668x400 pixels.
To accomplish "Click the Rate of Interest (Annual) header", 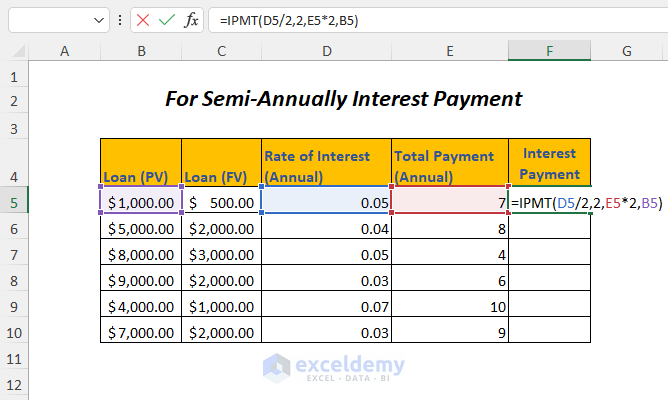I will (x=325, y=164).
